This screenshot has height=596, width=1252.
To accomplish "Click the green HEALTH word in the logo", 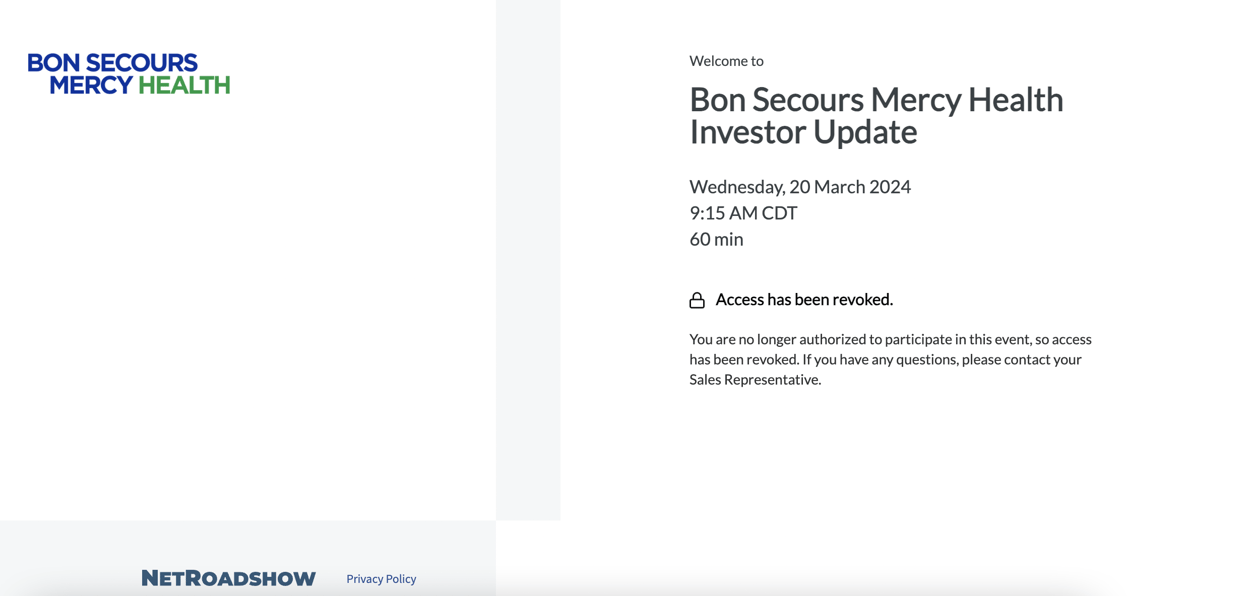I will [184, 86].
